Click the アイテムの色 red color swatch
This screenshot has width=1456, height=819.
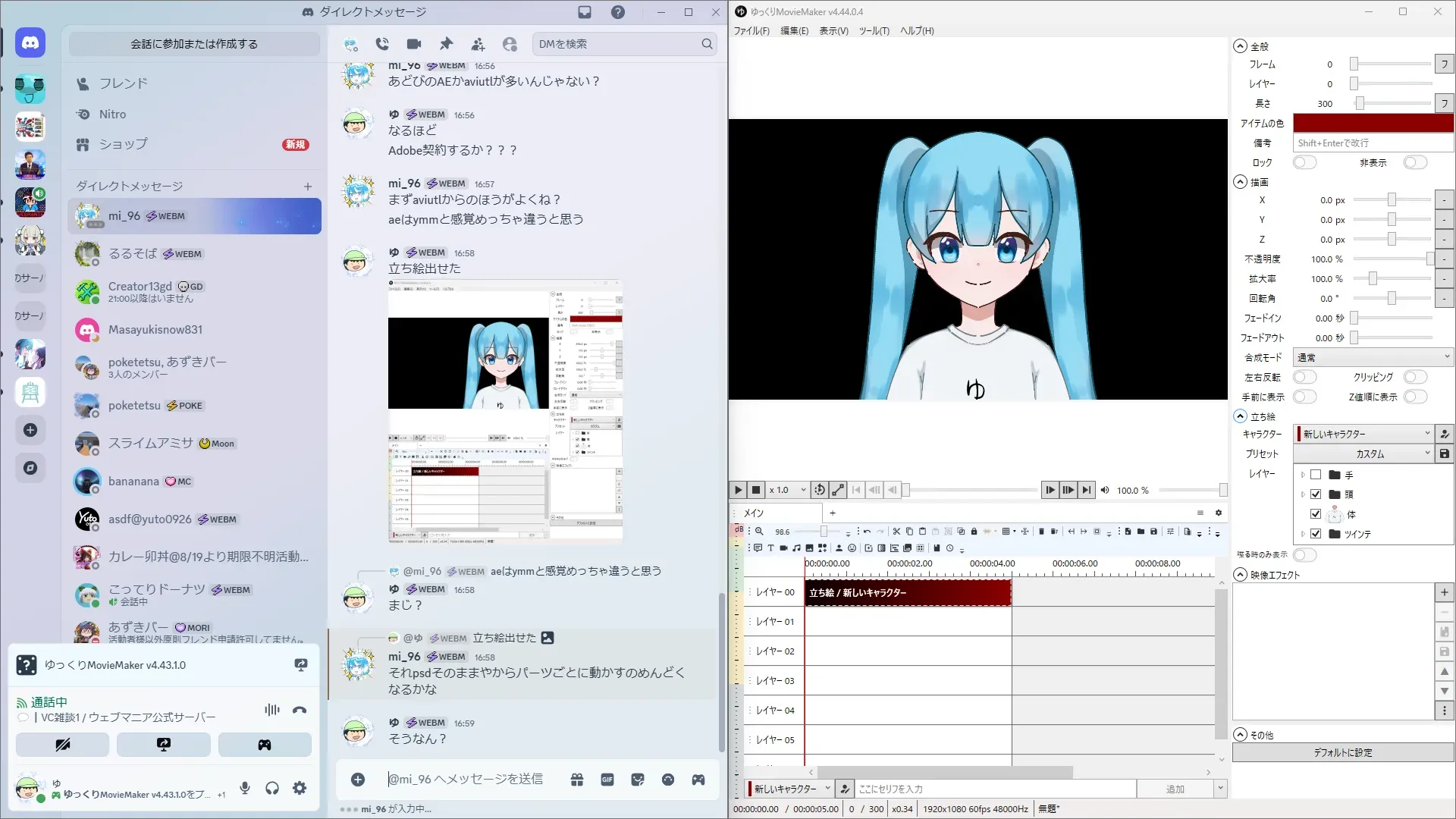point(1373,123)
